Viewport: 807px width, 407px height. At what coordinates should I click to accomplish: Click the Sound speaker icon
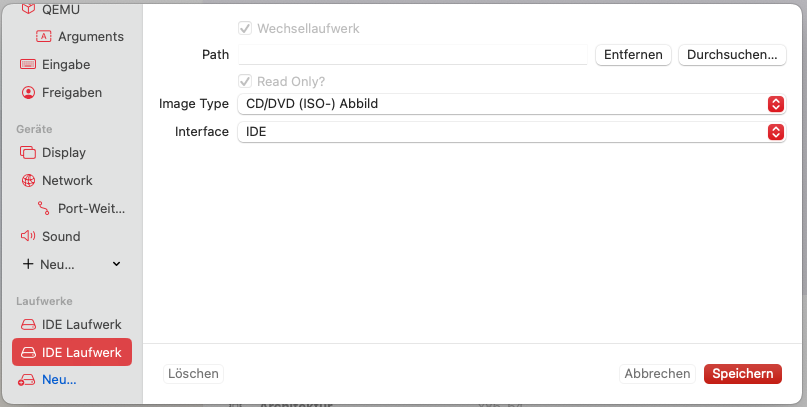click(27, 237)
